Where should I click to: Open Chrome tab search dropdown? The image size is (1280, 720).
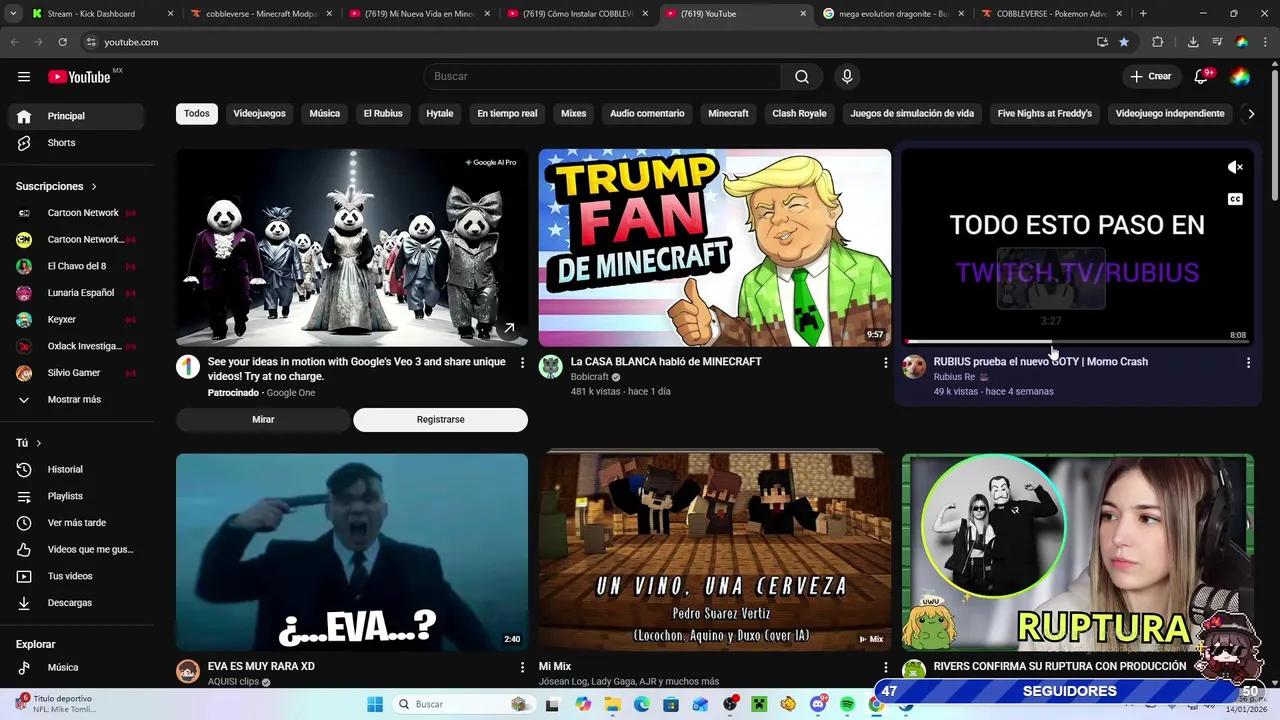14,14
